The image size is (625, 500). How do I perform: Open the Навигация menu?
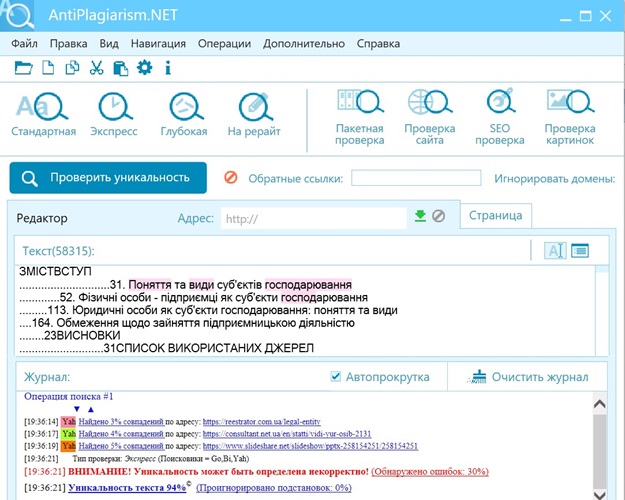158,43
